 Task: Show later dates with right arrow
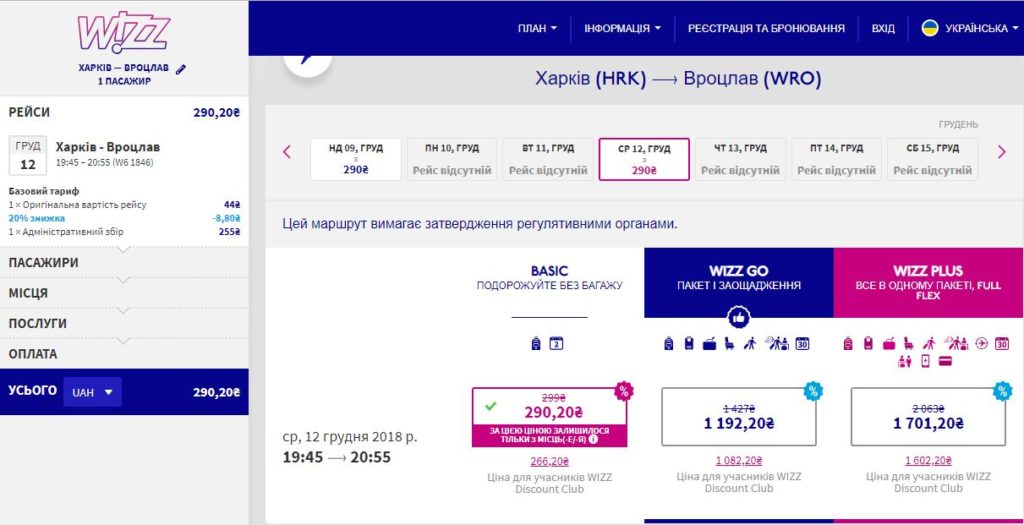tap(1002, 152)
